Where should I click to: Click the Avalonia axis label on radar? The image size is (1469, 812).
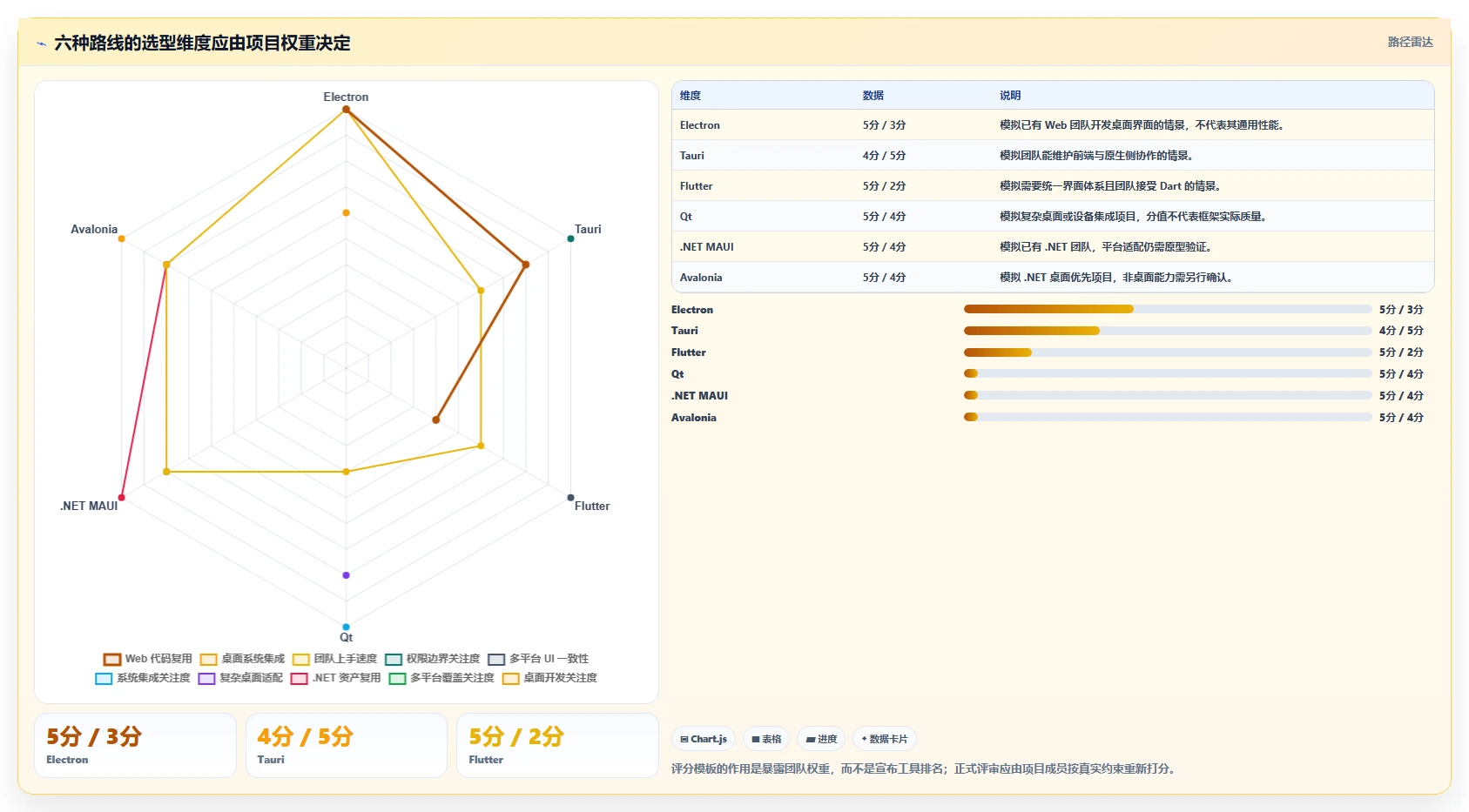(94, 229)
